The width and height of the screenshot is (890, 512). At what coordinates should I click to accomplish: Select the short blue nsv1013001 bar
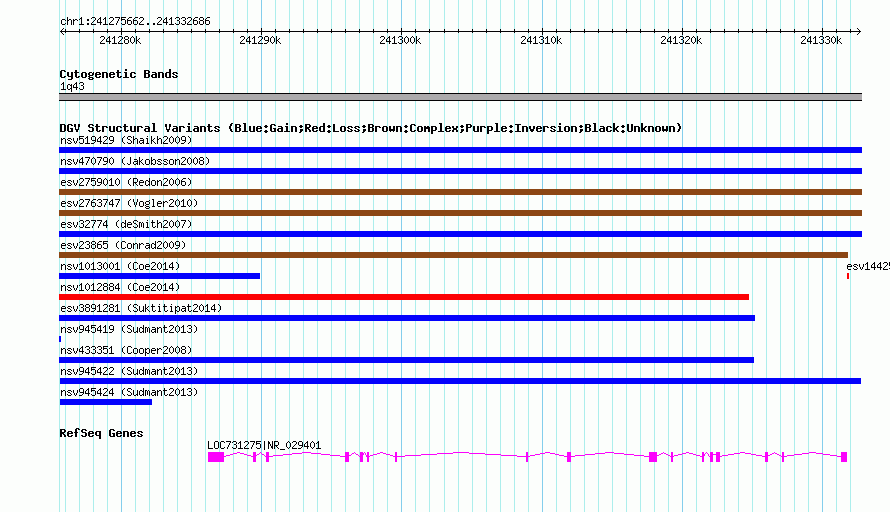pos(159,276)
